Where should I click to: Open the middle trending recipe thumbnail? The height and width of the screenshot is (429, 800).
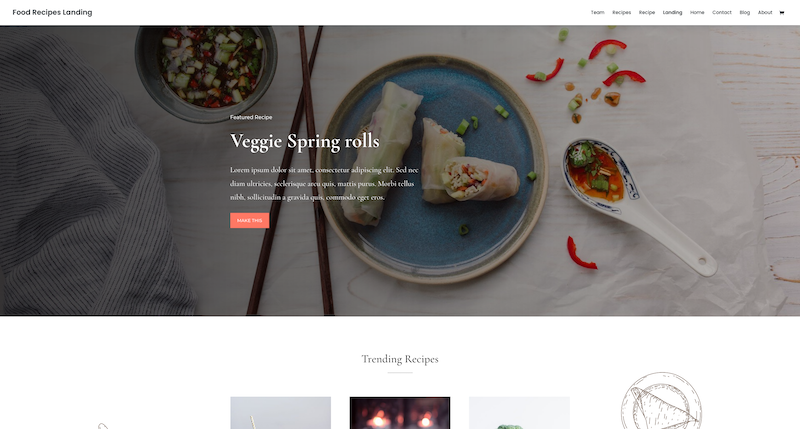pyautogui.click(x=400, y=413)
